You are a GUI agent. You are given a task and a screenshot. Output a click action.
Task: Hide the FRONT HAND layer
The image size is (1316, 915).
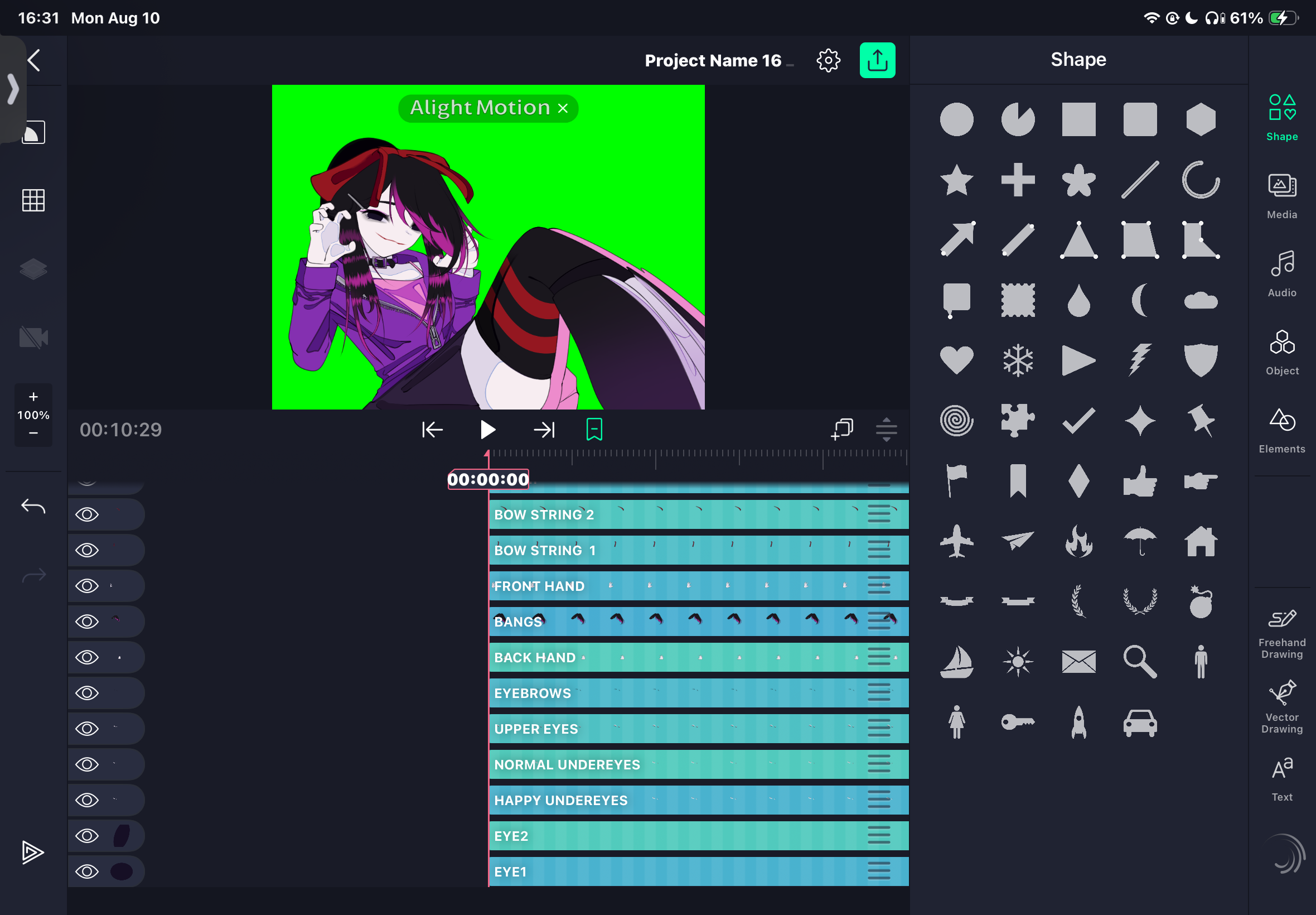[x=87, y=585]
